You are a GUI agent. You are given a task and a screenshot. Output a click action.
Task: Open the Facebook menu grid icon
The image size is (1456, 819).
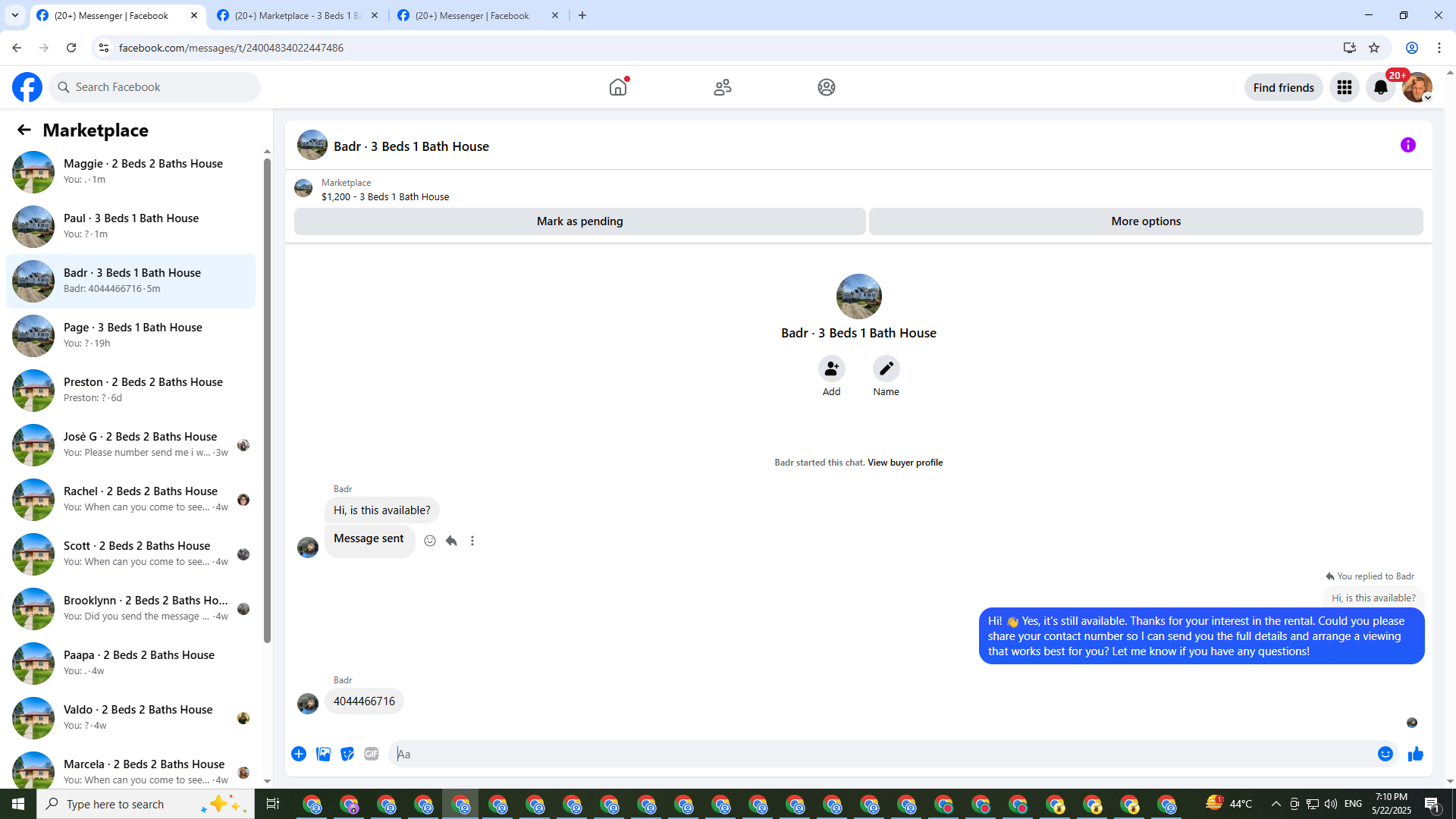(x=1345, y=87)
